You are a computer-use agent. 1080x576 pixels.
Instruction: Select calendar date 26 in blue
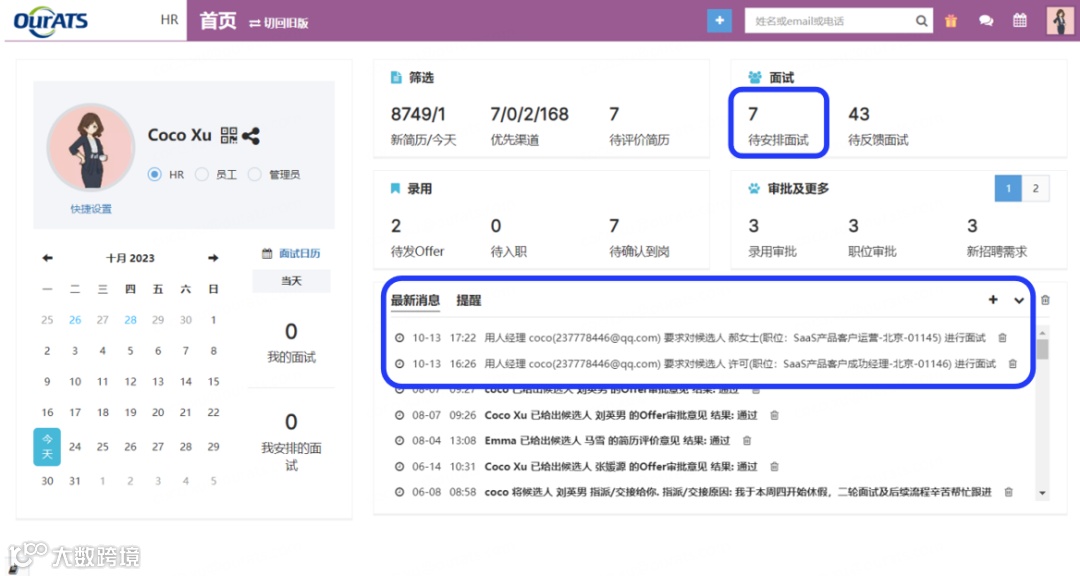point(75,320)
